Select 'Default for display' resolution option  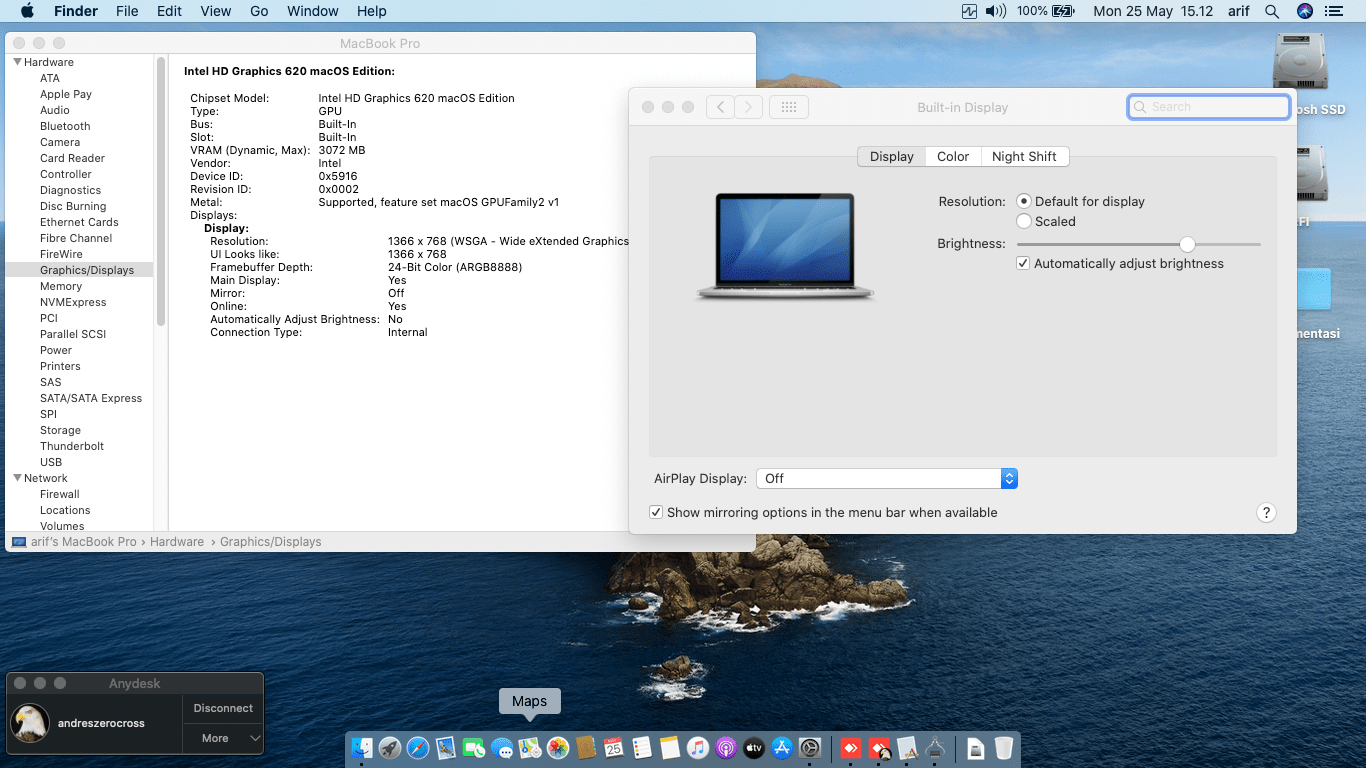[x=1023, y=201]
